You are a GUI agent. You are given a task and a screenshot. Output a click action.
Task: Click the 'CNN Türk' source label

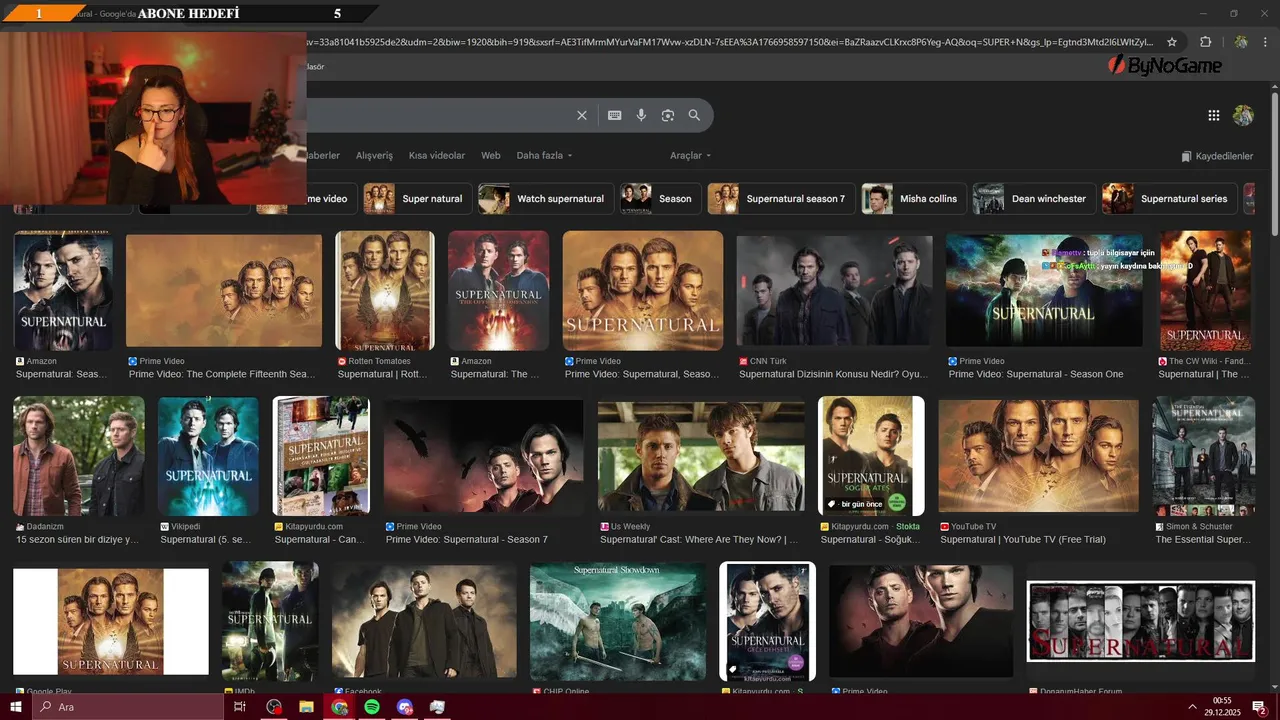pos(769,361)
